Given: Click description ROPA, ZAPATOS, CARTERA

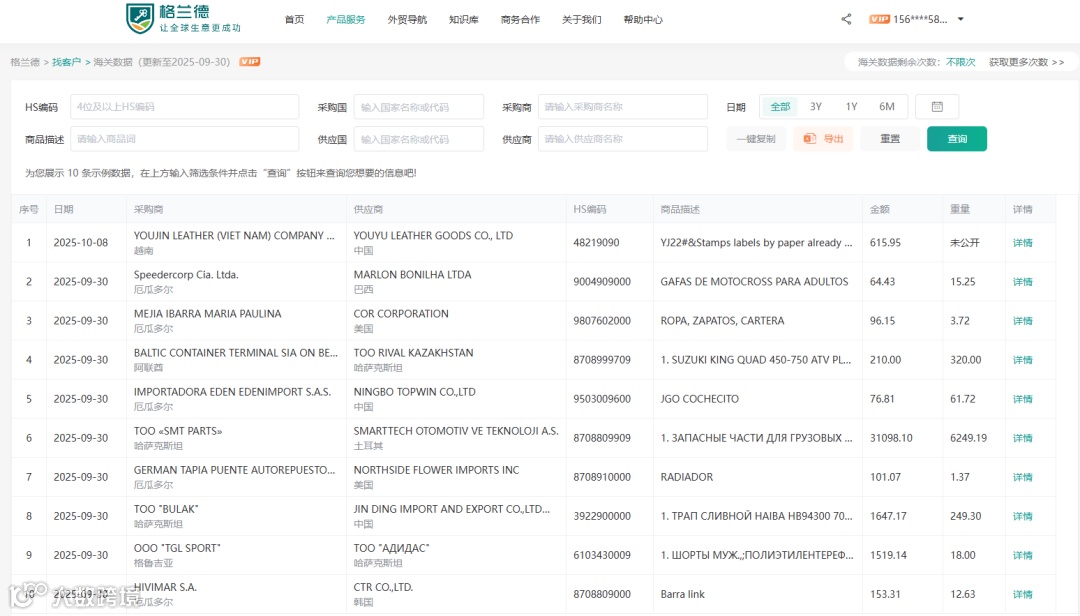Looking at the screenshot, I should point(722,321).
